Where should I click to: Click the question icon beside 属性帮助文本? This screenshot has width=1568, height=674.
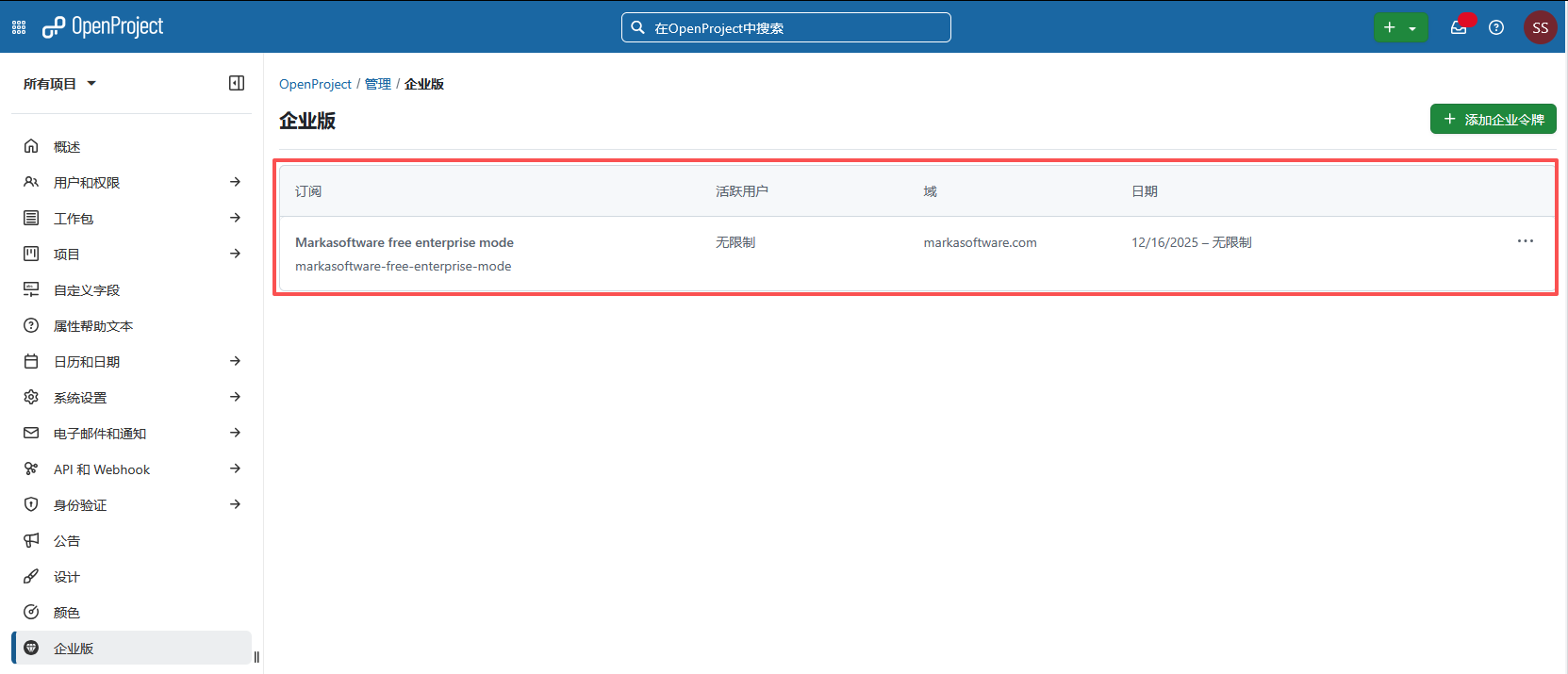click(x=31, y=325)
